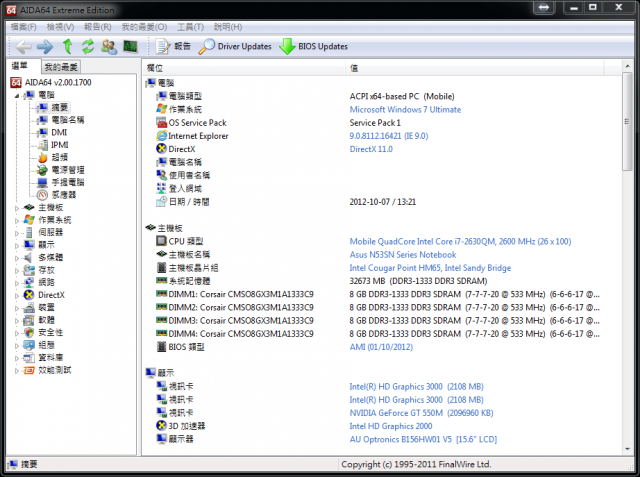
Task: Click the green monitor graph icon
Action: click(130, 47)
